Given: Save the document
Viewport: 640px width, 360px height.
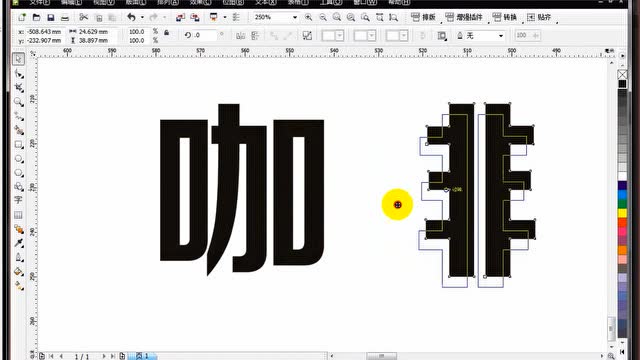Looking at the screenshot, I should point(51,18).
